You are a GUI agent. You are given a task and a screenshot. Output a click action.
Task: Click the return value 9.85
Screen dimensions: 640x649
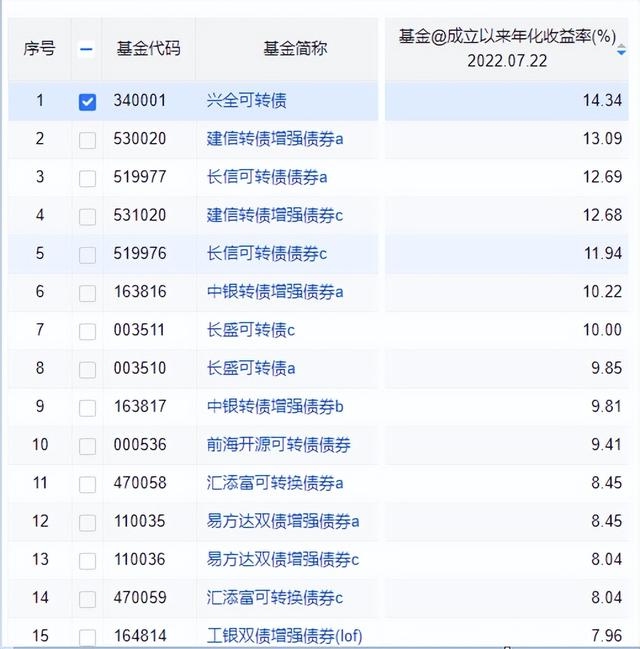pyautogui.click(x=606, y=368)
